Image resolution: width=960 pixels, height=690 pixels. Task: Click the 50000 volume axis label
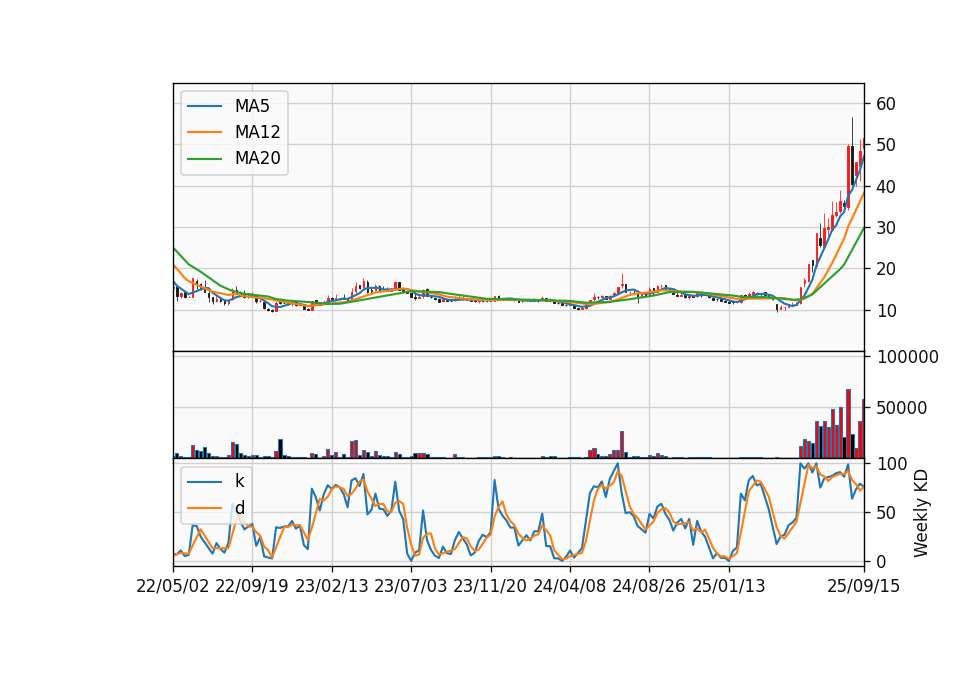pyautogui.click(x=902, y=408)
